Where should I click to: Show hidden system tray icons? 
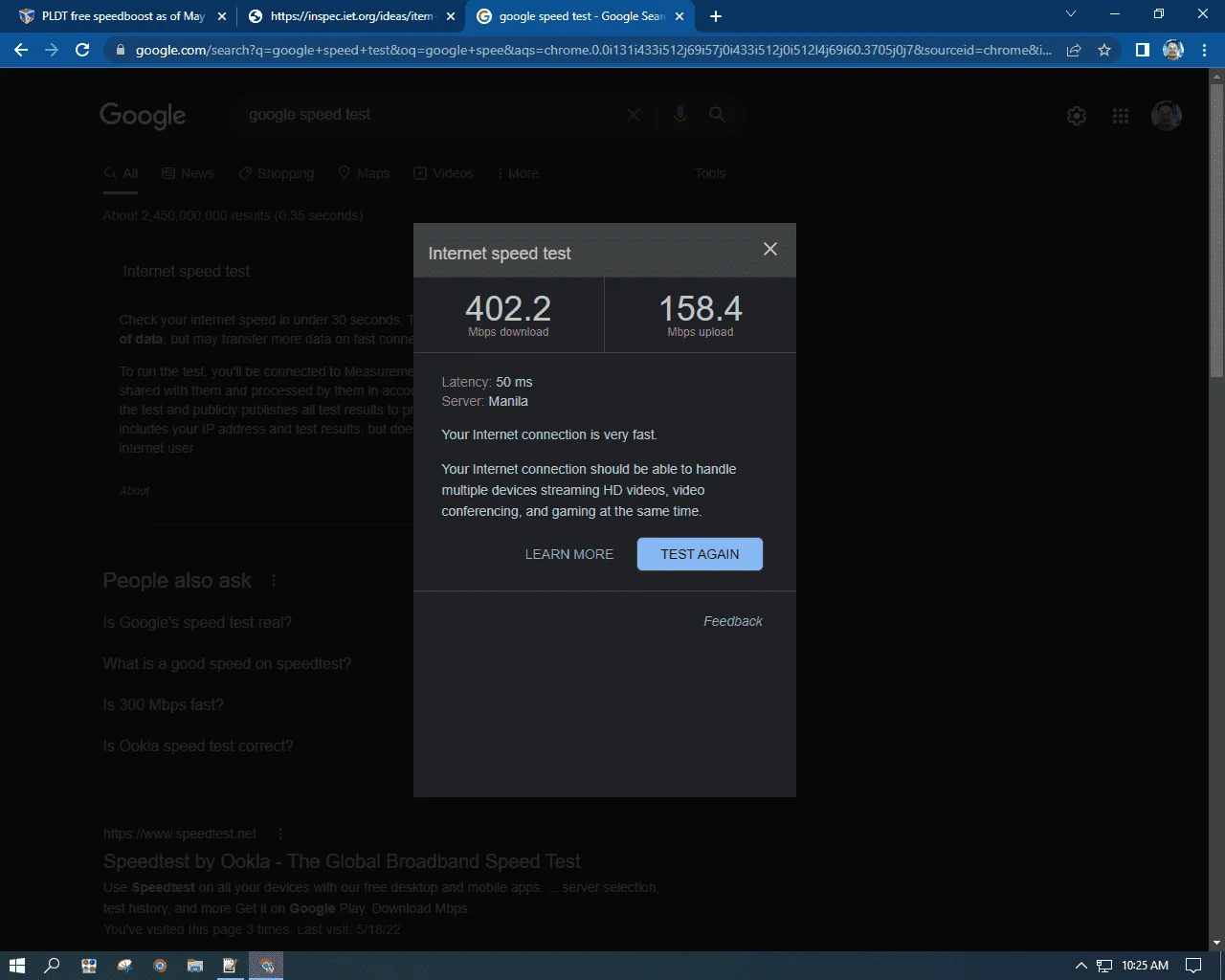click(1081, 966)
